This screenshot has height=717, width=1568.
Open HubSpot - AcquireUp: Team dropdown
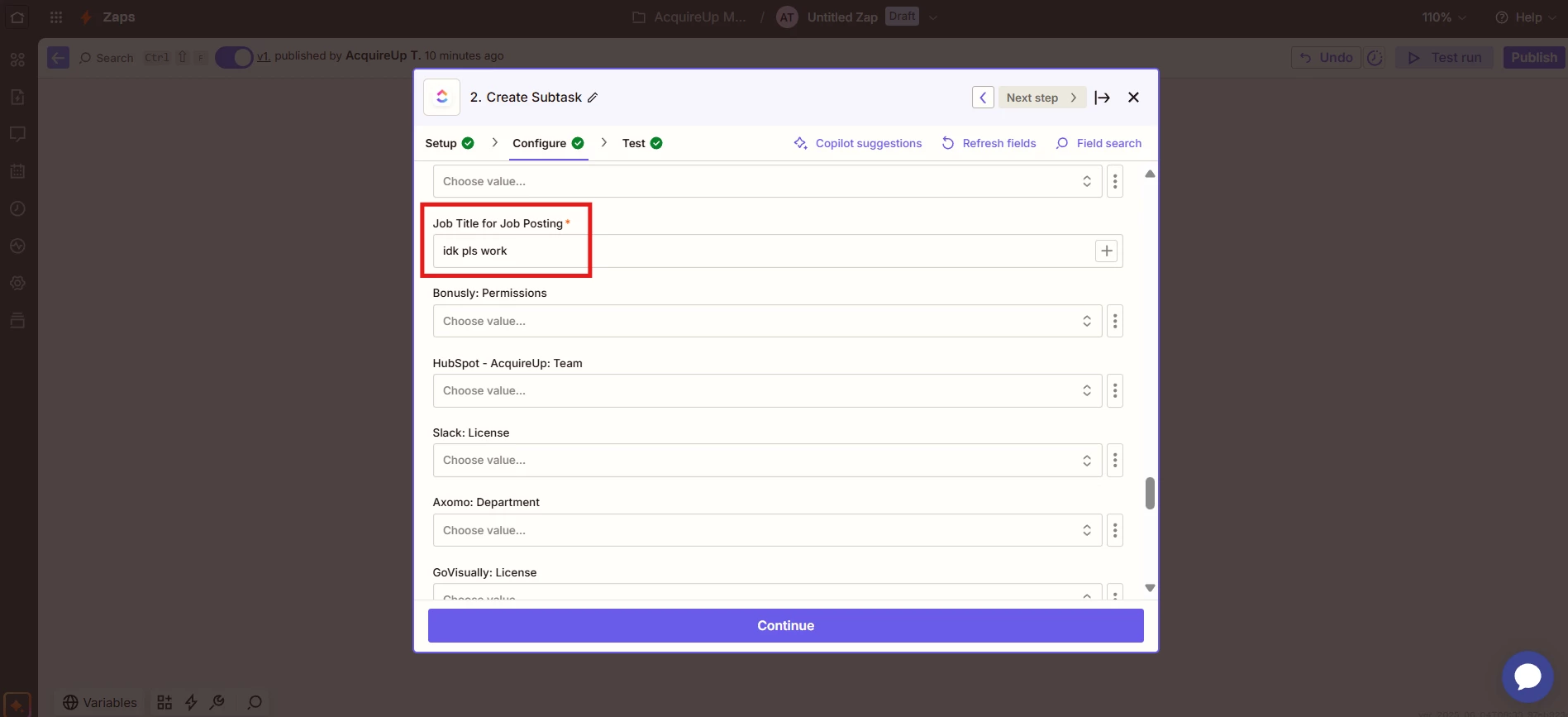point(767,390)
